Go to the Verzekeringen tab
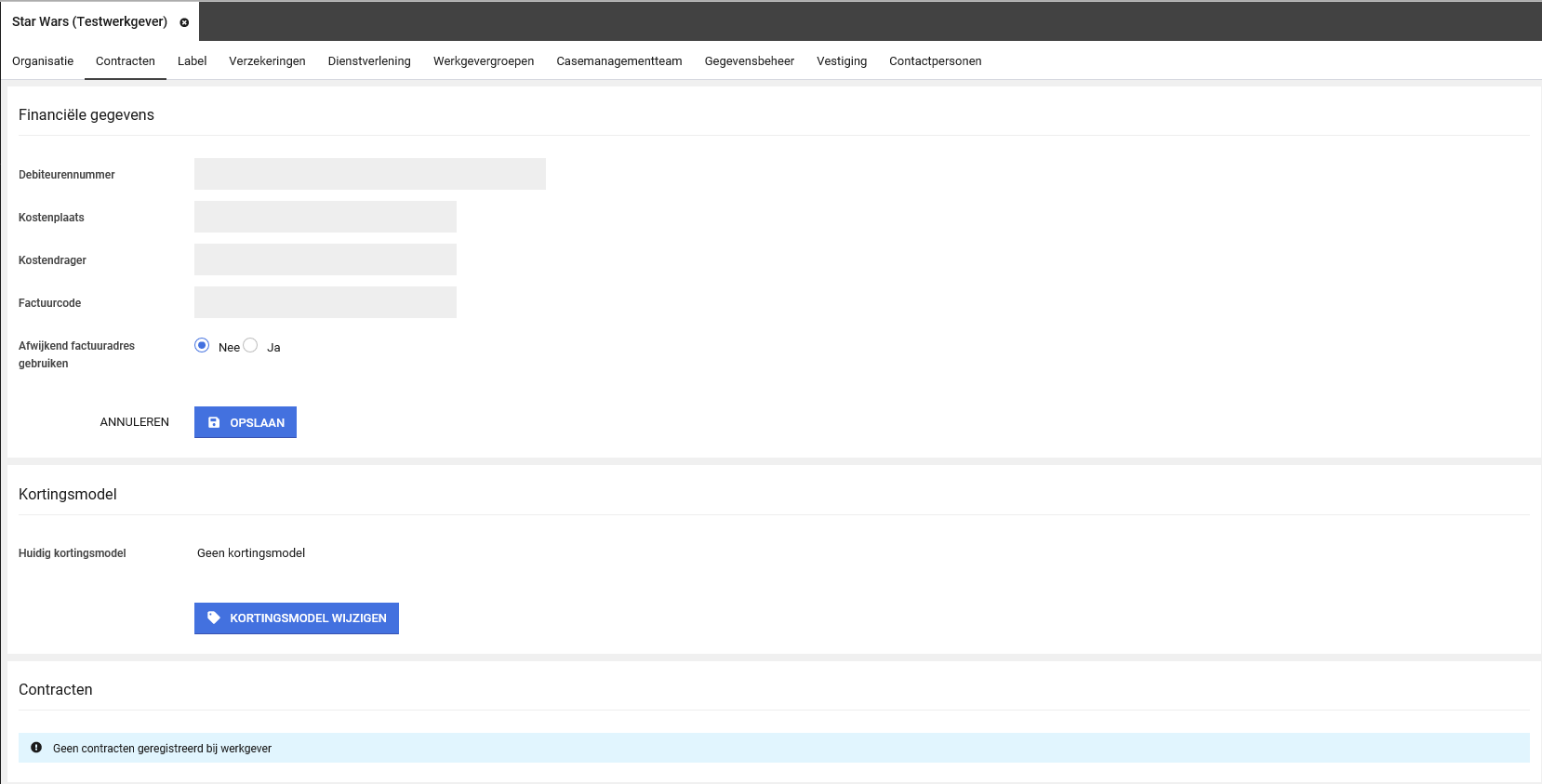The height and width of the screenshot is (784, 1542). (267, 61)
